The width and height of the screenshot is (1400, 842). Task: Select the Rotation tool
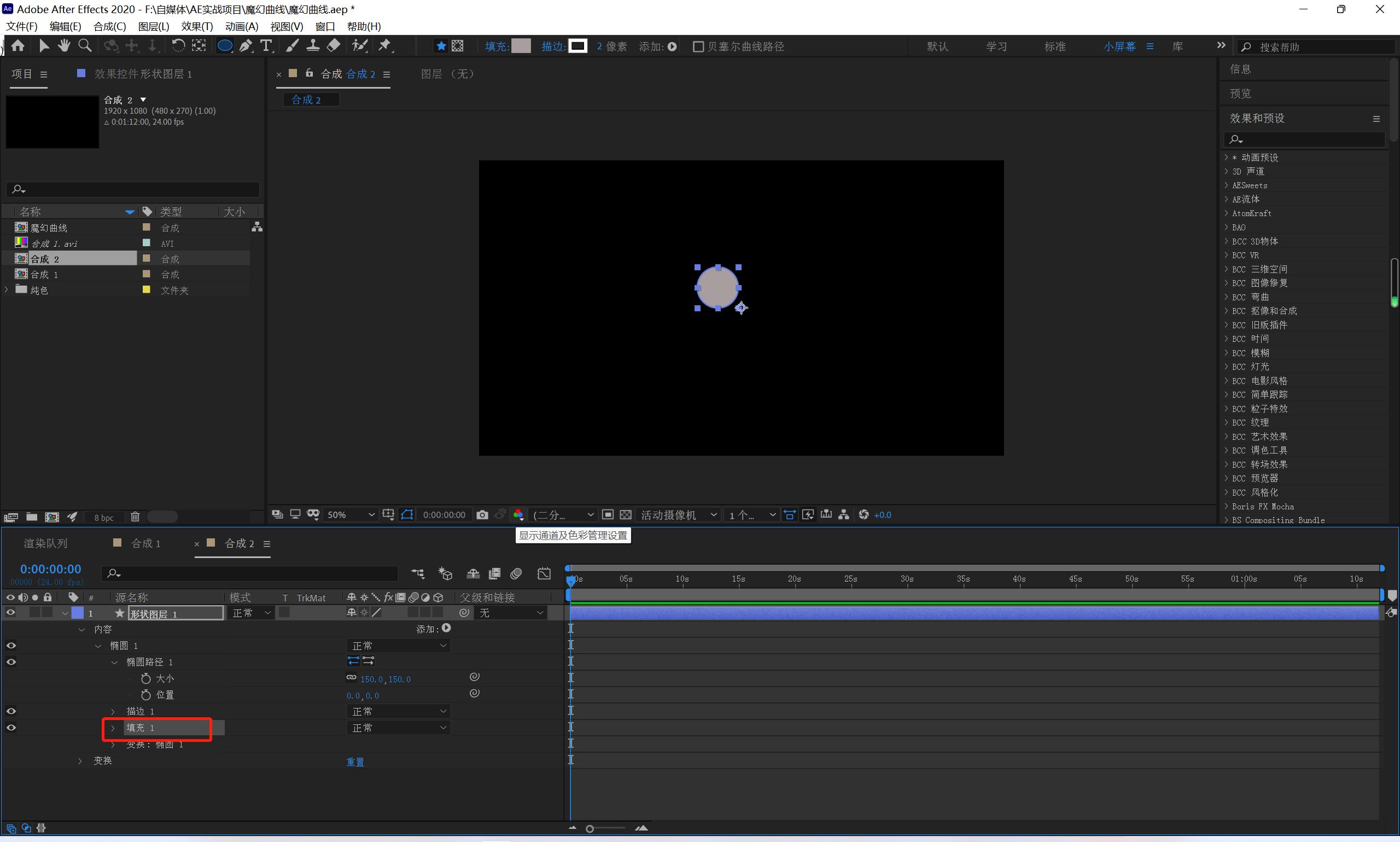click(x=178, y=46)
